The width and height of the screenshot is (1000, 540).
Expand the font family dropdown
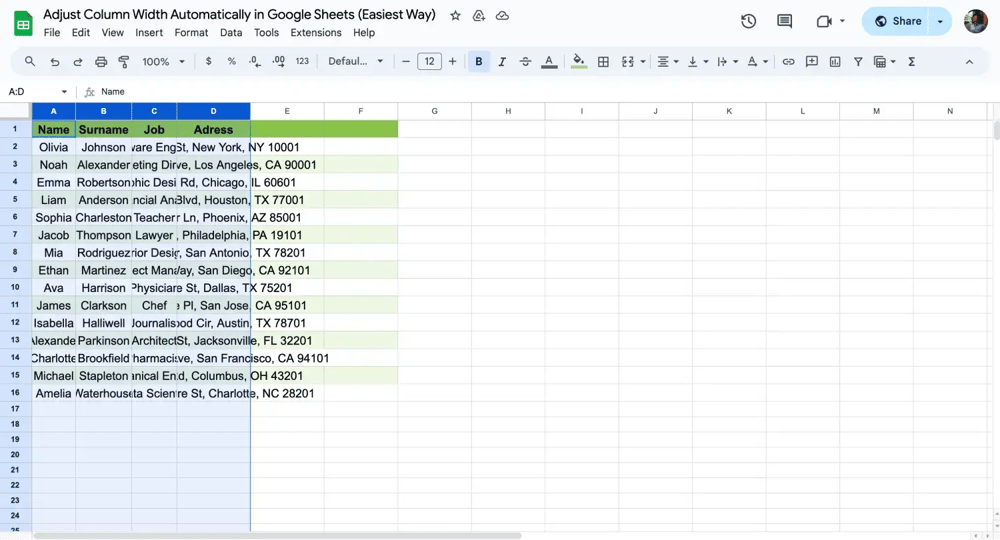point(356,62)
